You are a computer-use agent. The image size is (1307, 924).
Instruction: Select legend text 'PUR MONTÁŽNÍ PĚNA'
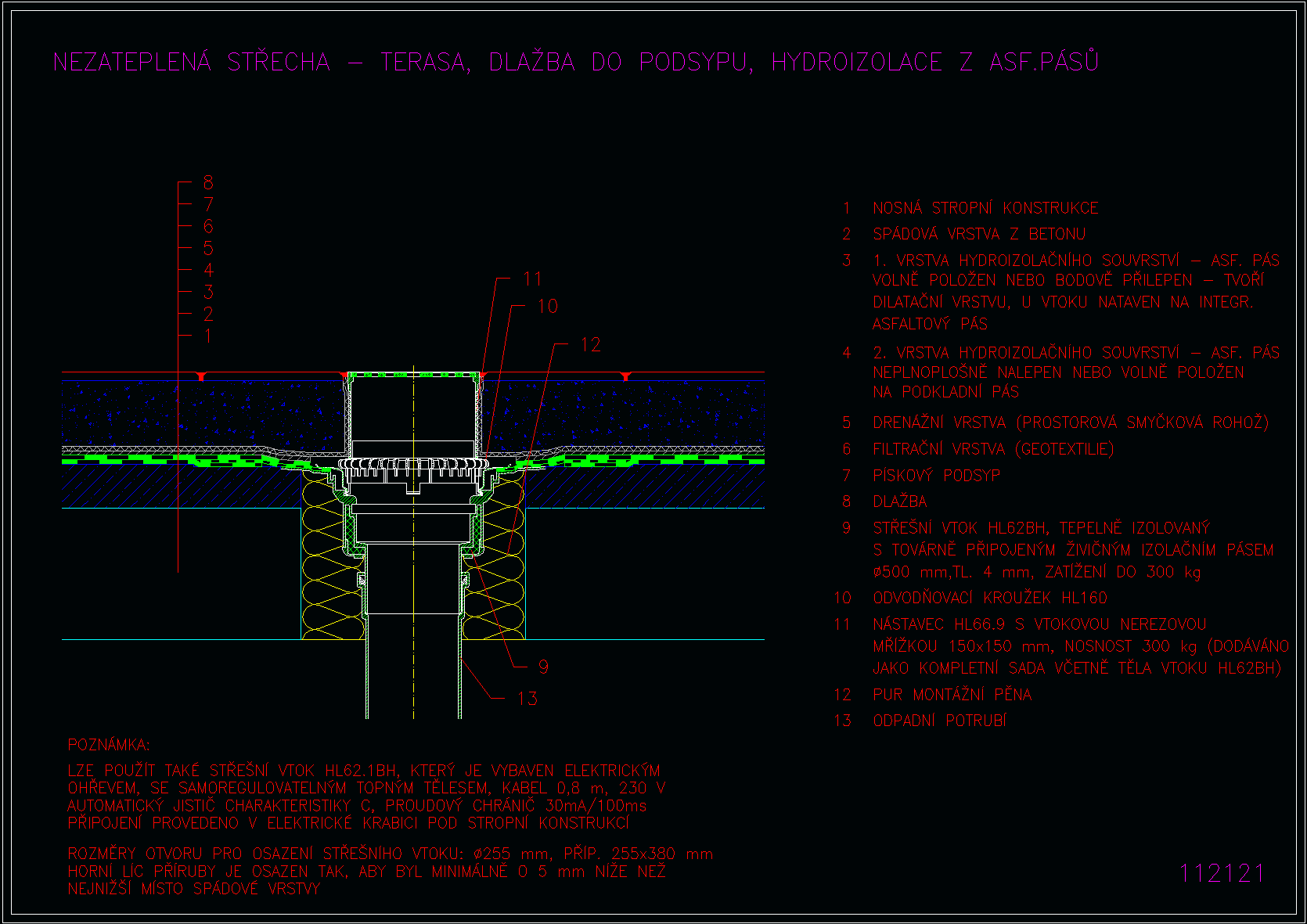(952, 695)
